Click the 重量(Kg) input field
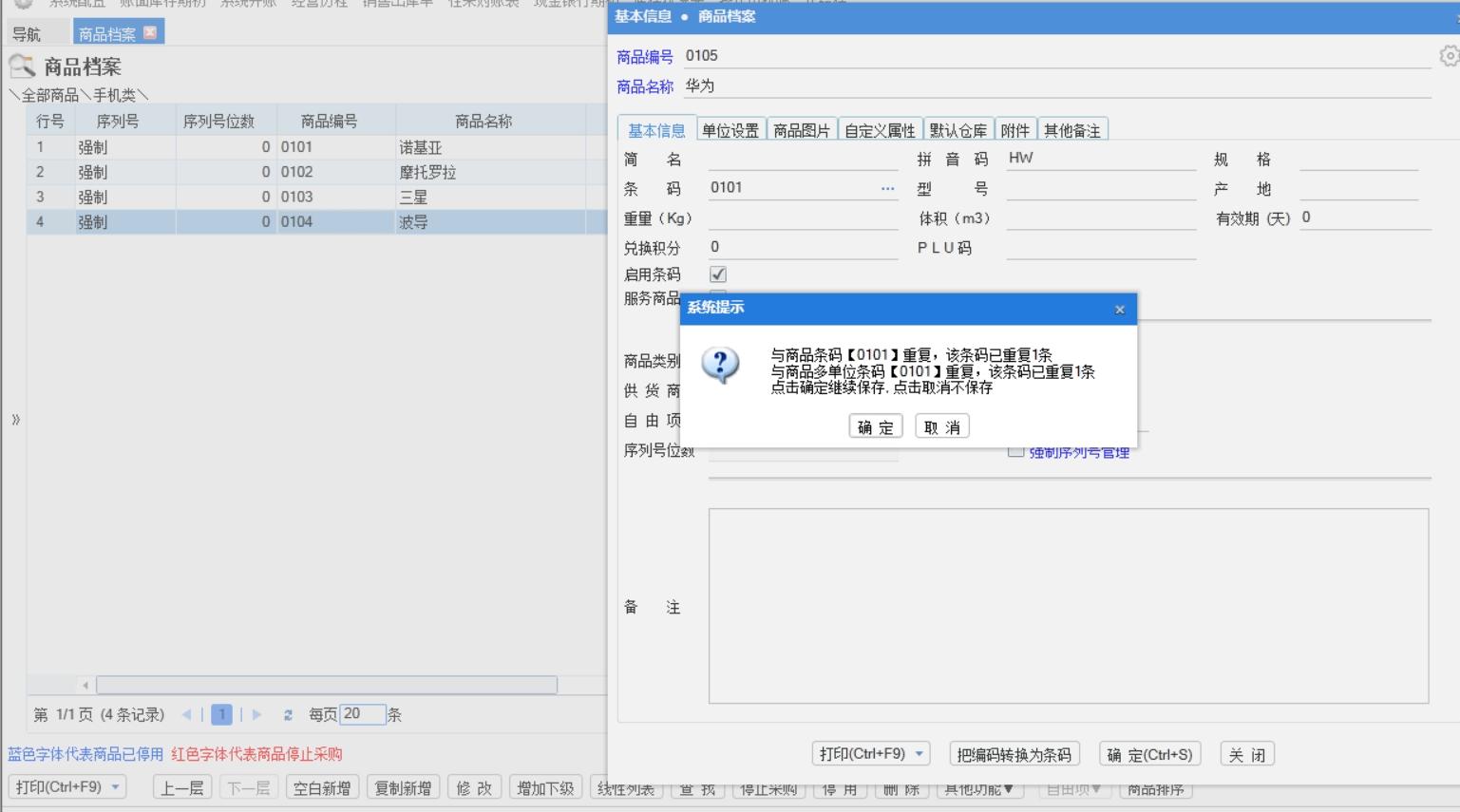This screenshot has width=1460, height=812. tap(803, 217)
